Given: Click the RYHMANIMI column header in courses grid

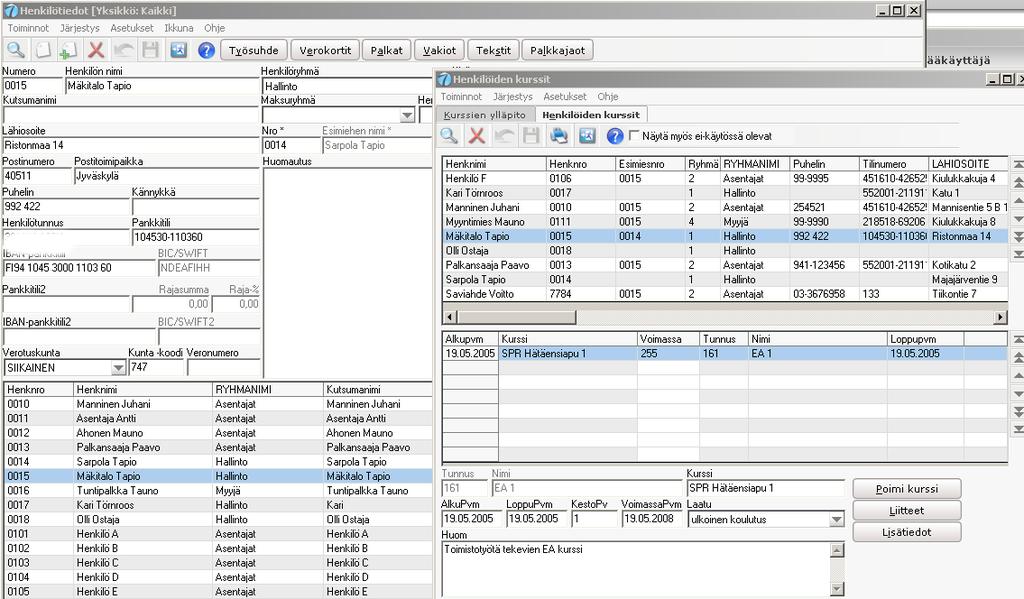Looking at the screenshot, I should point(754,164).
